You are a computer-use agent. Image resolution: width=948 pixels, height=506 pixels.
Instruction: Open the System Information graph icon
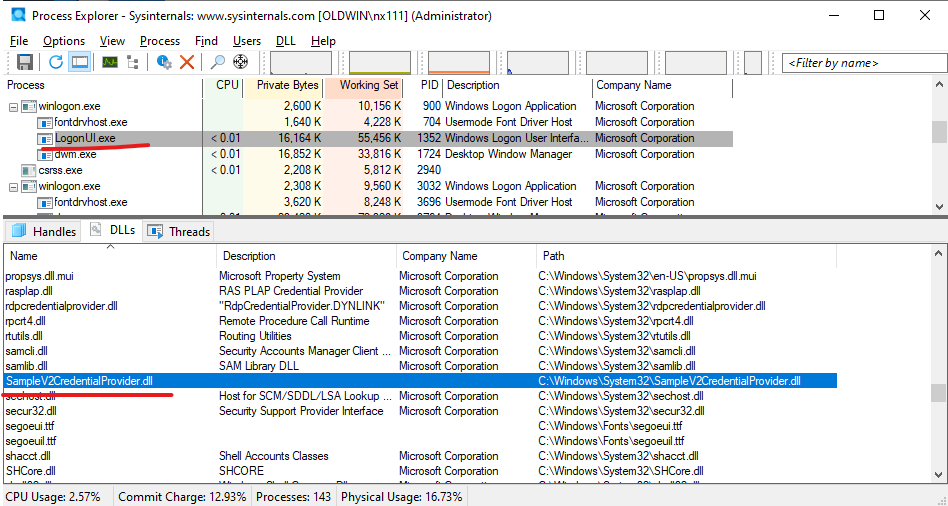coord(109,62)
